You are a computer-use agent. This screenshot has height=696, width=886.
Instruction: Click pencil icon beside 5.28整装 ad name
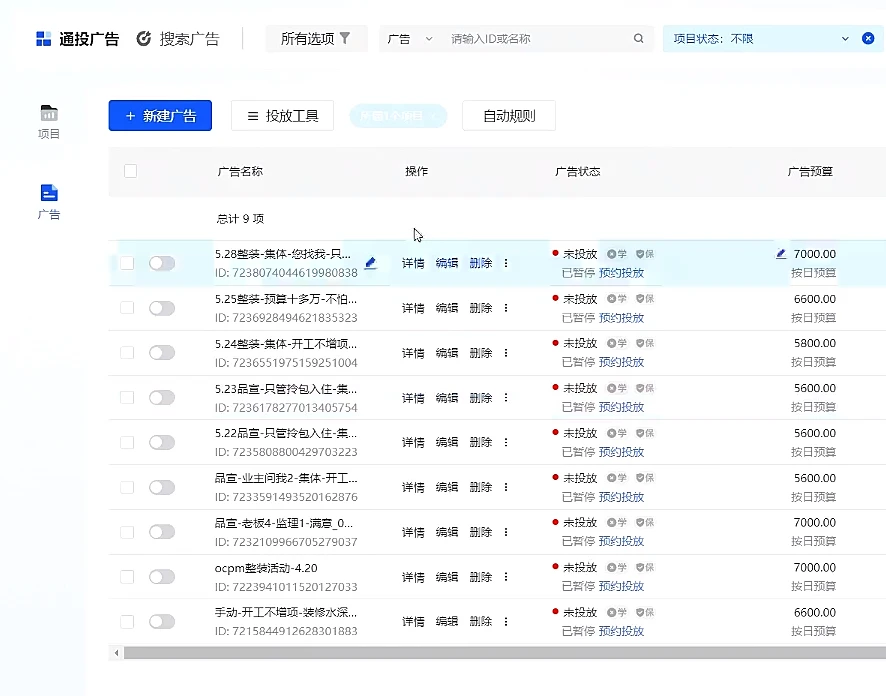pyautogui.click(x=370, y=263)
